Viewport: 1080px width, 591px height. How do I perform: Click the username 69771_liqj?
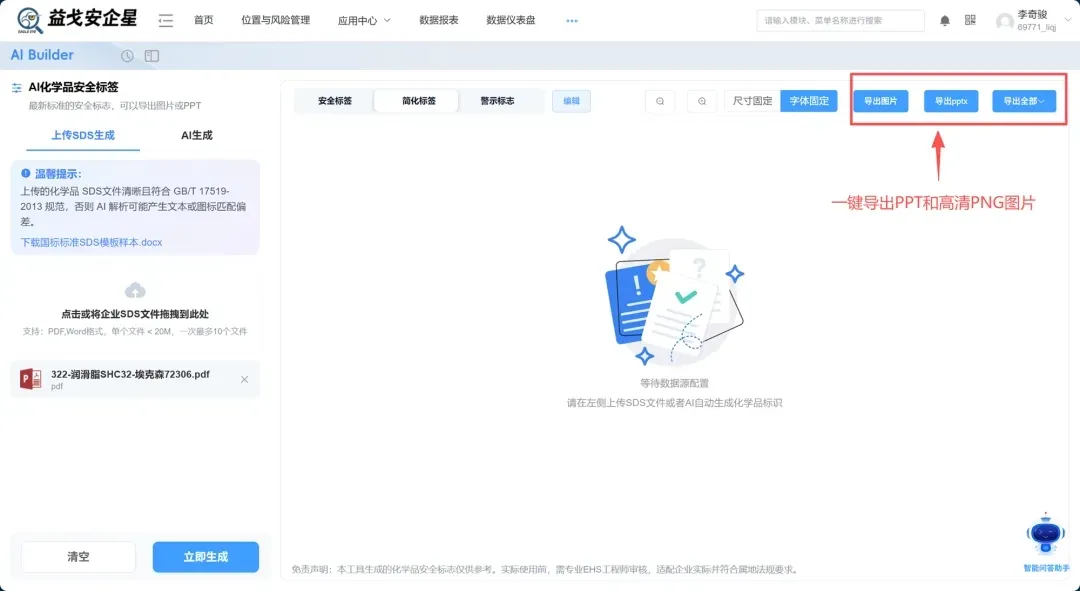tap(1037, 28)
